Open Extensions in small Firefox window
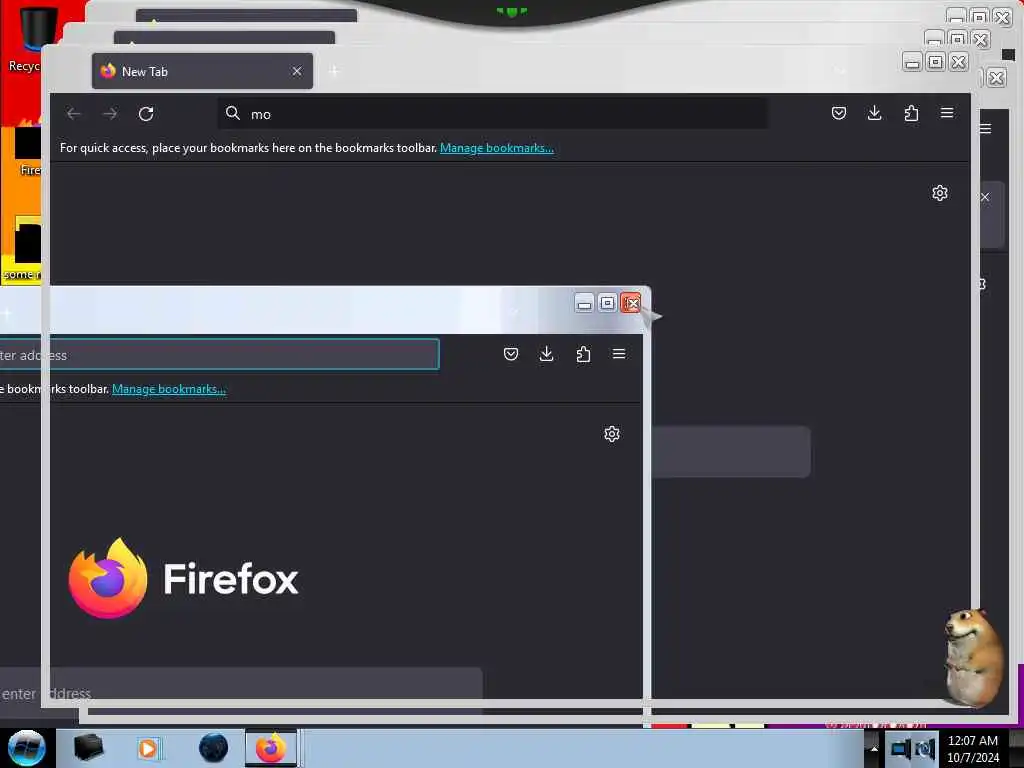 [x=583, y=354]
